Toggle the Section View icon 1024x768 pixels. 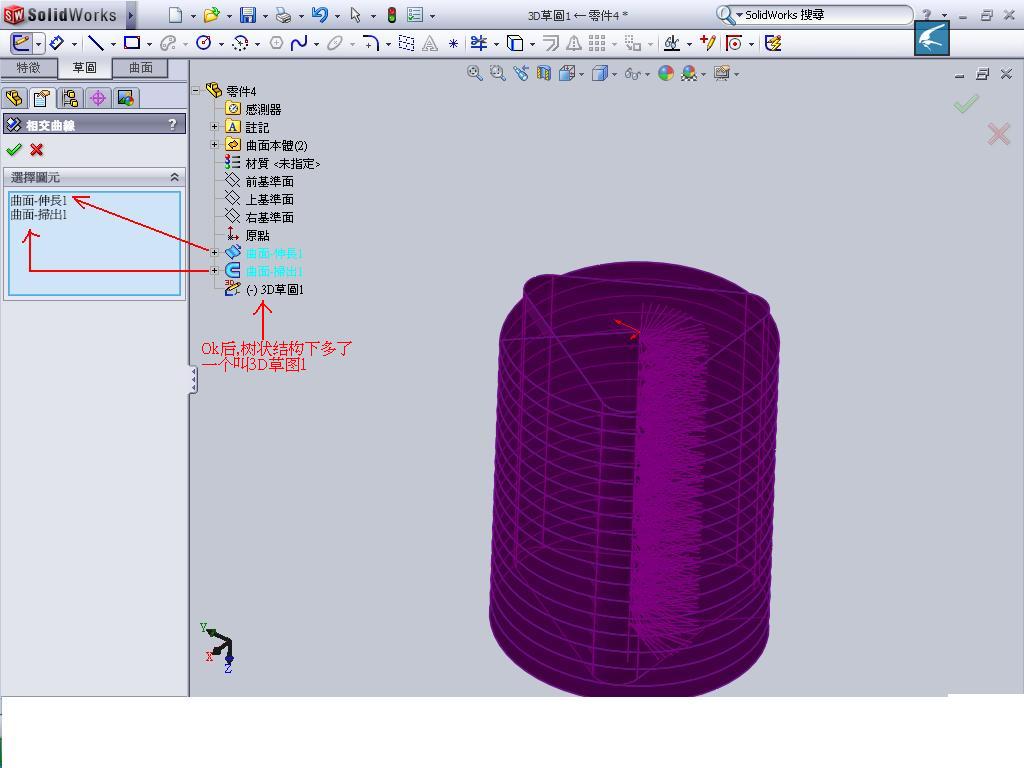(x=543, y=73)
